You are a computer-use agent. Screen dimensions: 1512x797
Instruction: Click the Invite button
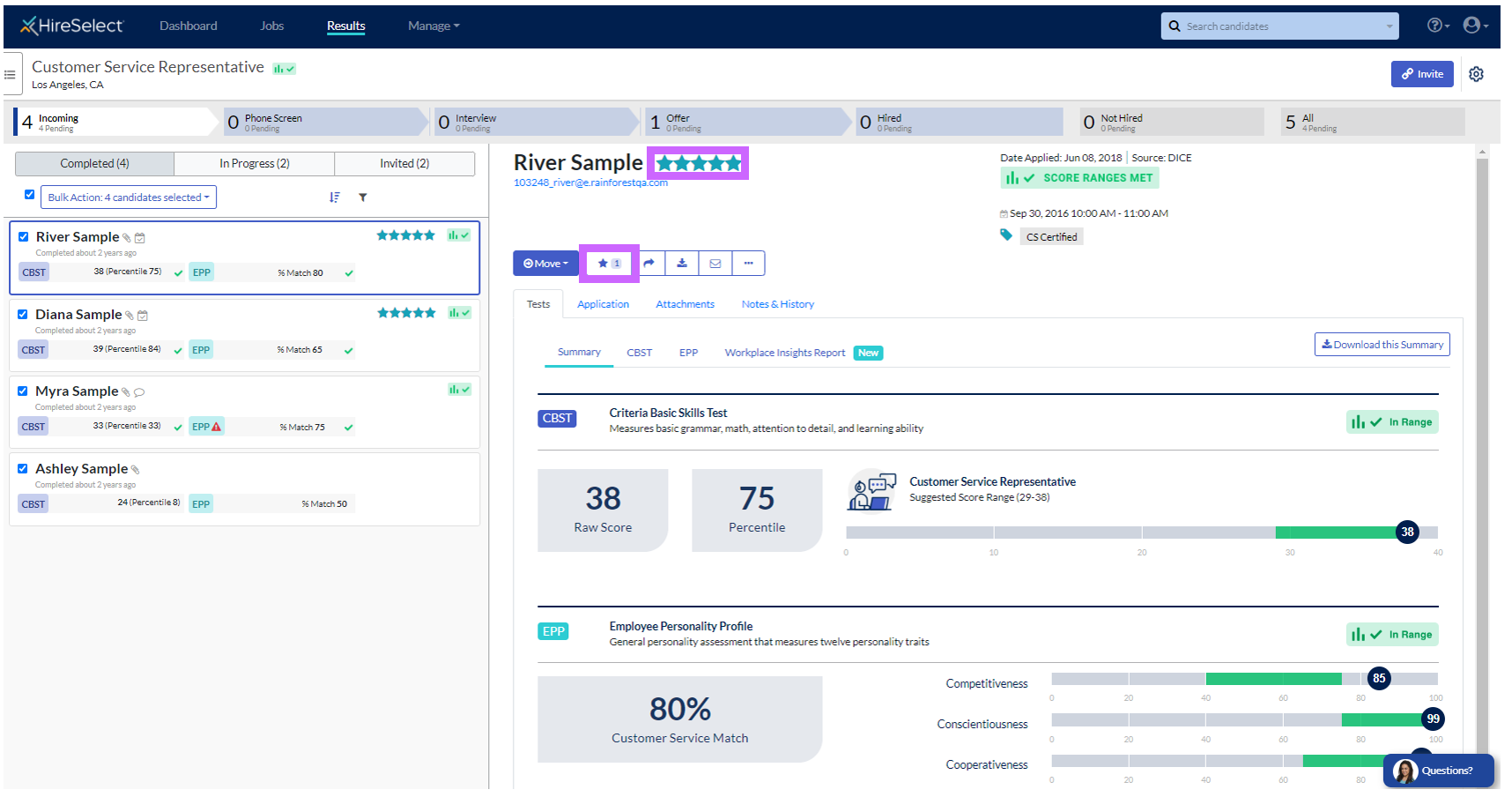point(1422,74)
